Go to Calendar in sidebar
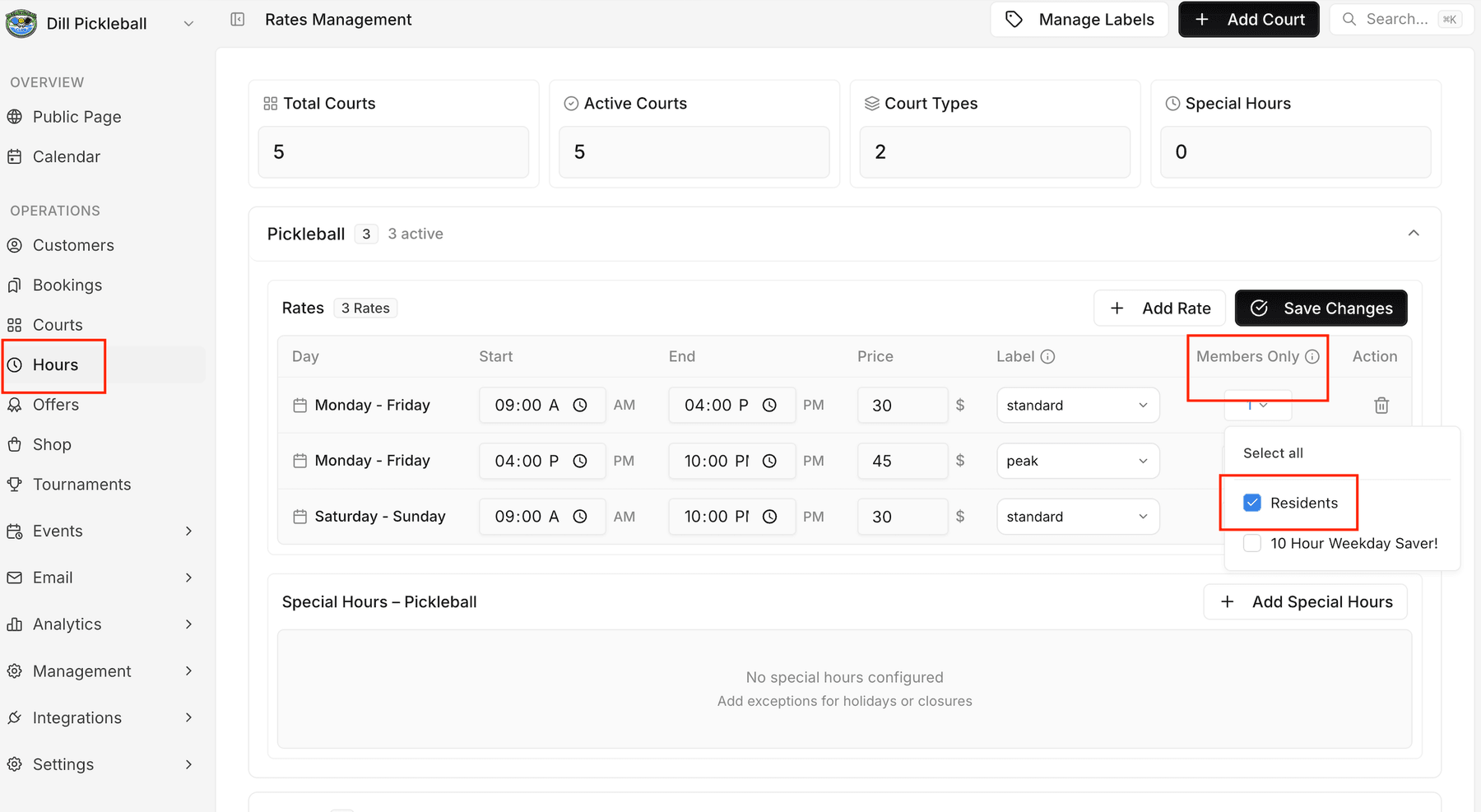The image size is (1481, 812). click(x=66, y=156)
